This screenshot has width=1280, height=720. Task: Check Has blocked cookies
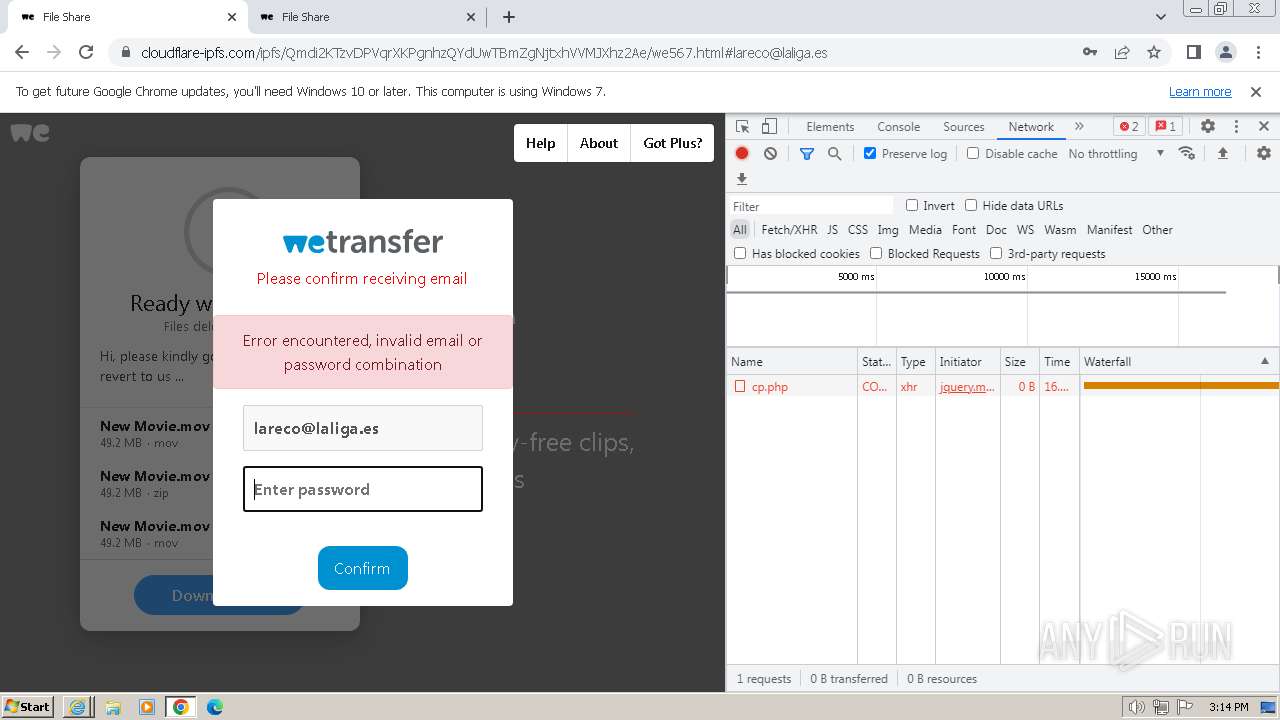tap(740, 254)
